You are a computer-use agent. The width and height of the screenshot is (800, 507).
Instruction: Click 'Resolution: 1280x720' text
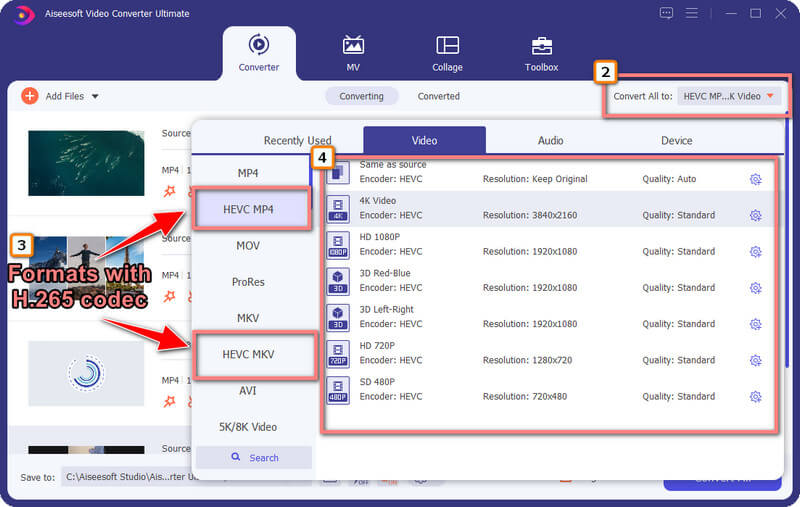click(x=527, y=360)
